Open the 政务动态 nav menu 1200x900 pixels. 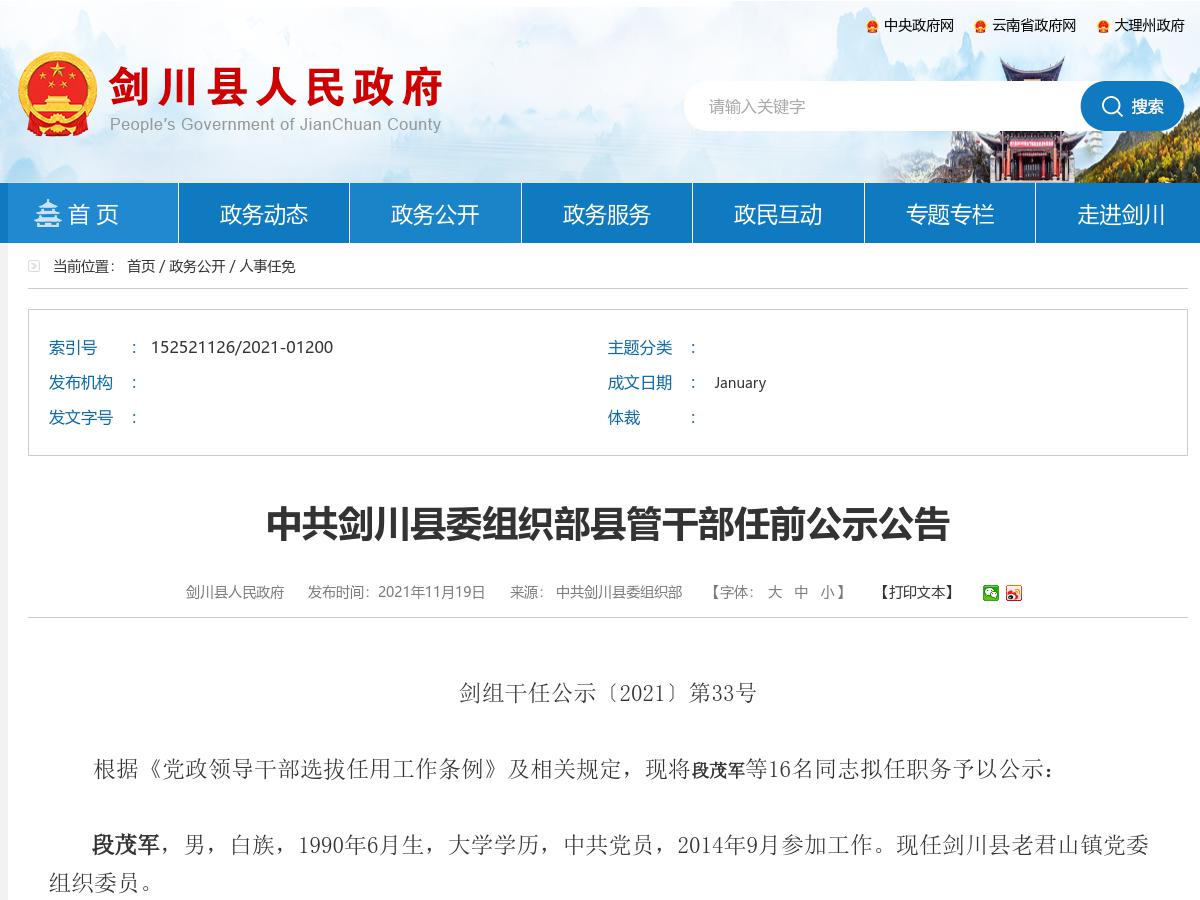(x=264, y=213)
